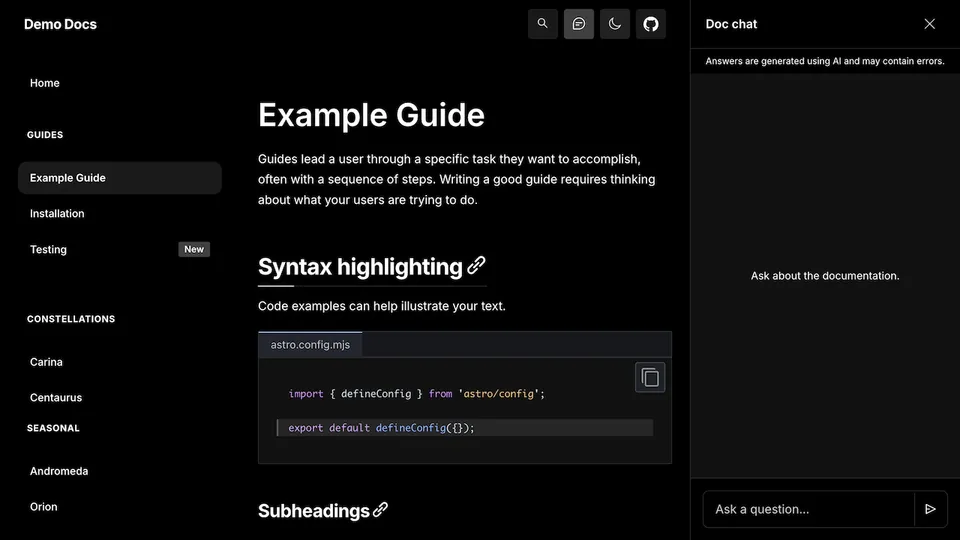Select the astro.config.mjs code tab
Image resolution: width=960 pixels, height=540 pixels.
click(310, 345)
